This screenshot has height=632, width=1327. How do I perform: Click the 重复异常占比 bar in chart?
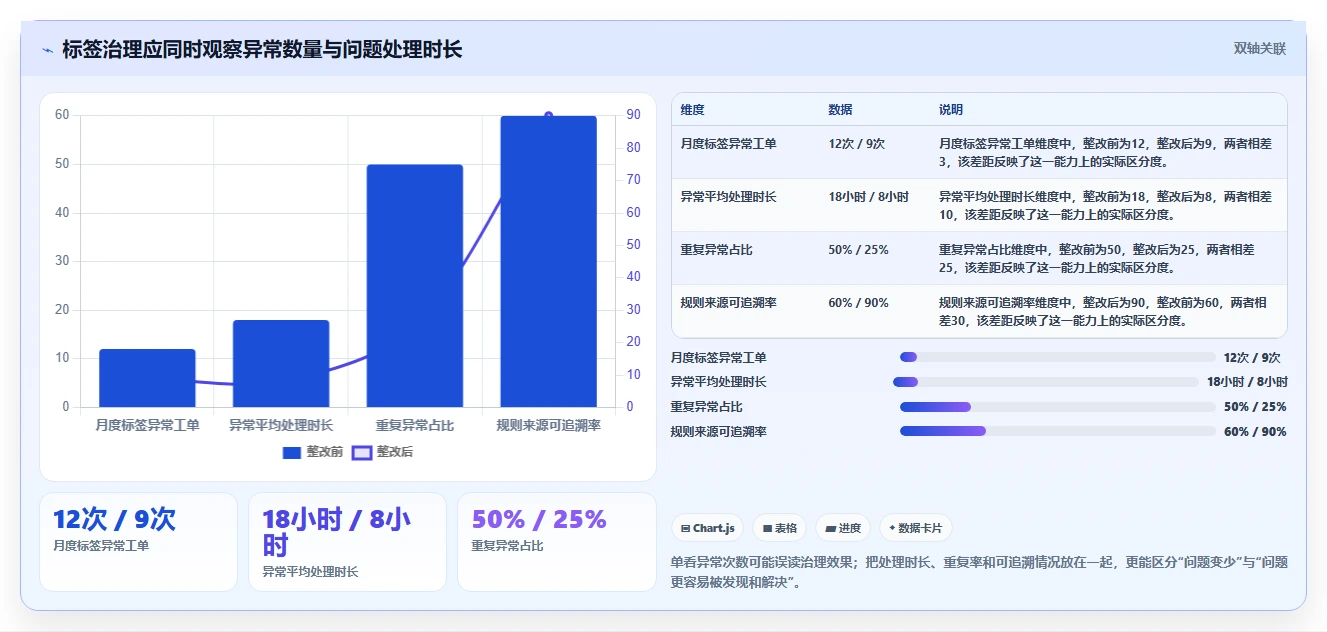coord(415,286)
